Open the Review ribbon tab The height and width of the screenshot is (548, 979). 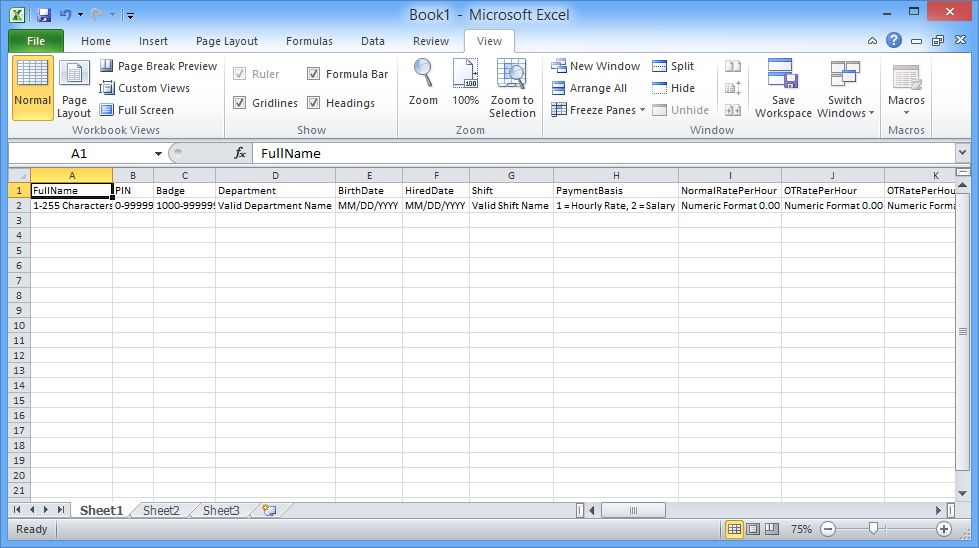(431, 41)
